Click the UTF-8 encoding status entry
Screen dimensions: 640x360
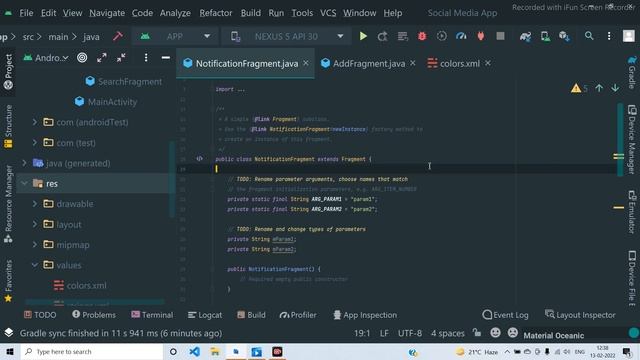410,333
